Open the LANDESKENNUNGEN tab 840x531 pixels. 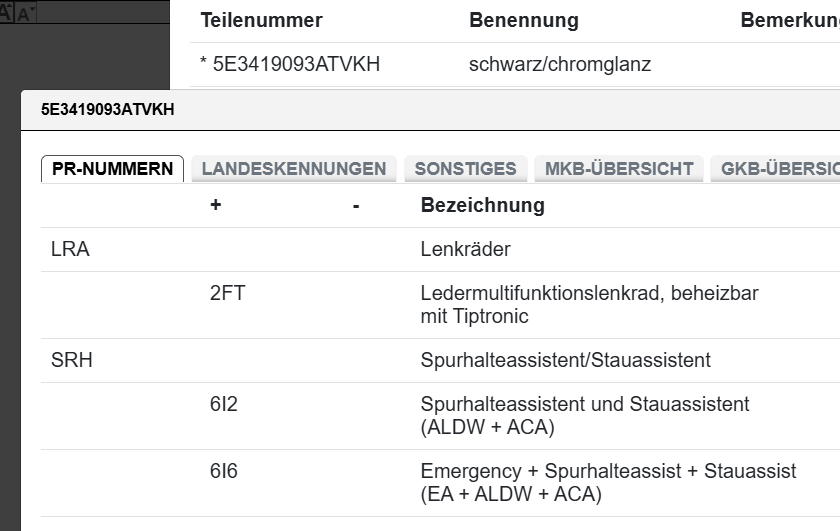click(294, 169)
